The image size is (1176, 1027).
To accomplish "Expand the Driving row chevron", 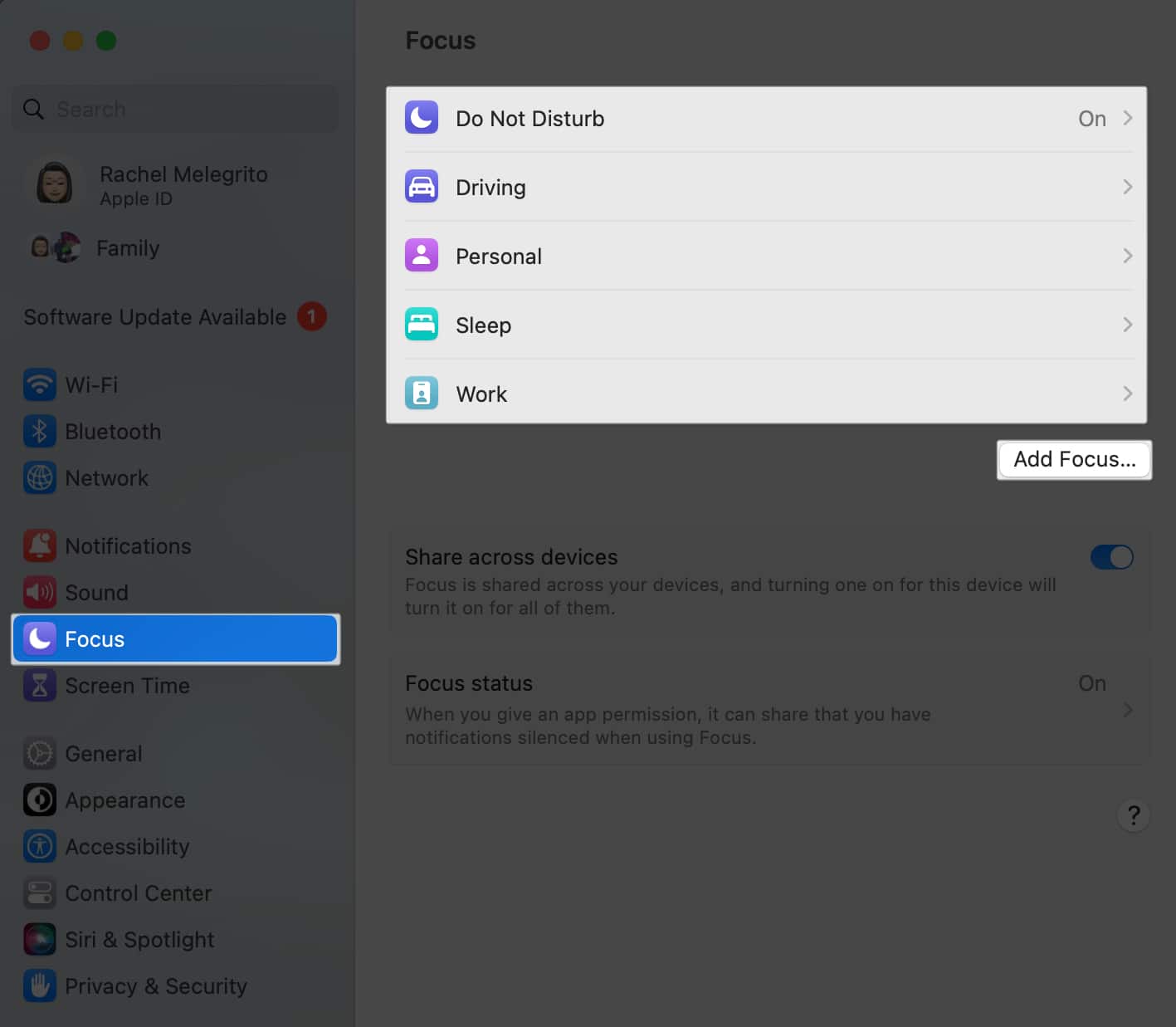I will (x=1128, y=187).
